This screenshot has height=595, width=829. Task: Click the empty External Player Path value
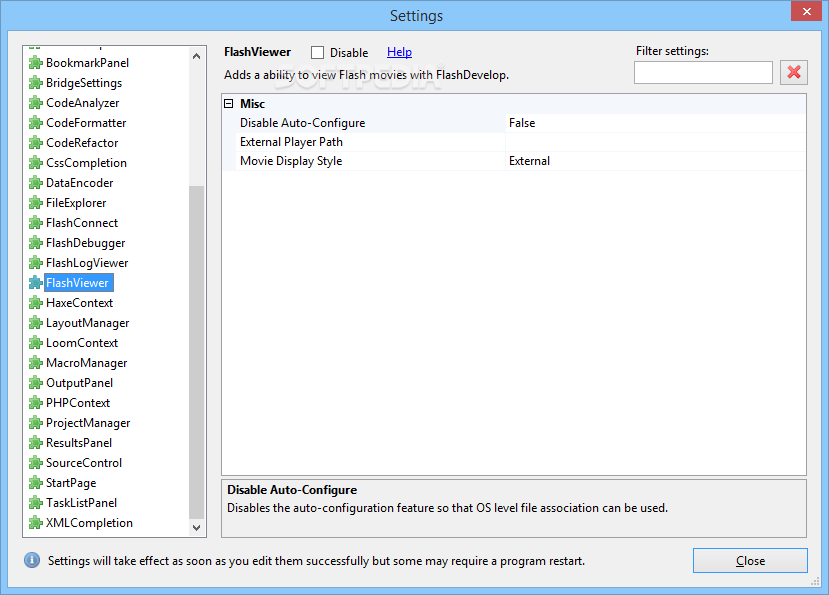pyautogui.click(x=656, y=142)
